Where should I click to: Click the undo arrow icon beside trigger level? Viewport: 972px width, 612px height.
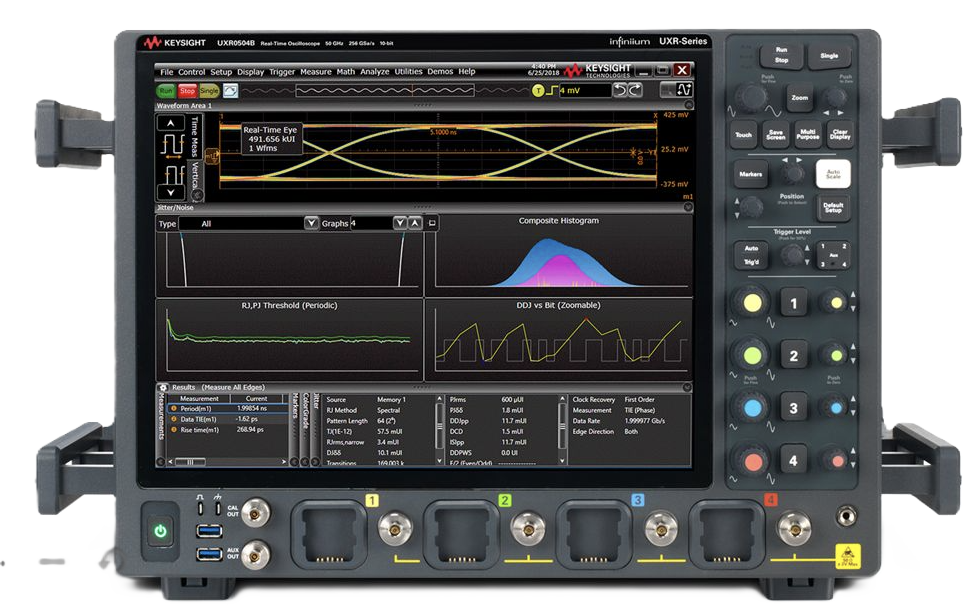[619, 91]
